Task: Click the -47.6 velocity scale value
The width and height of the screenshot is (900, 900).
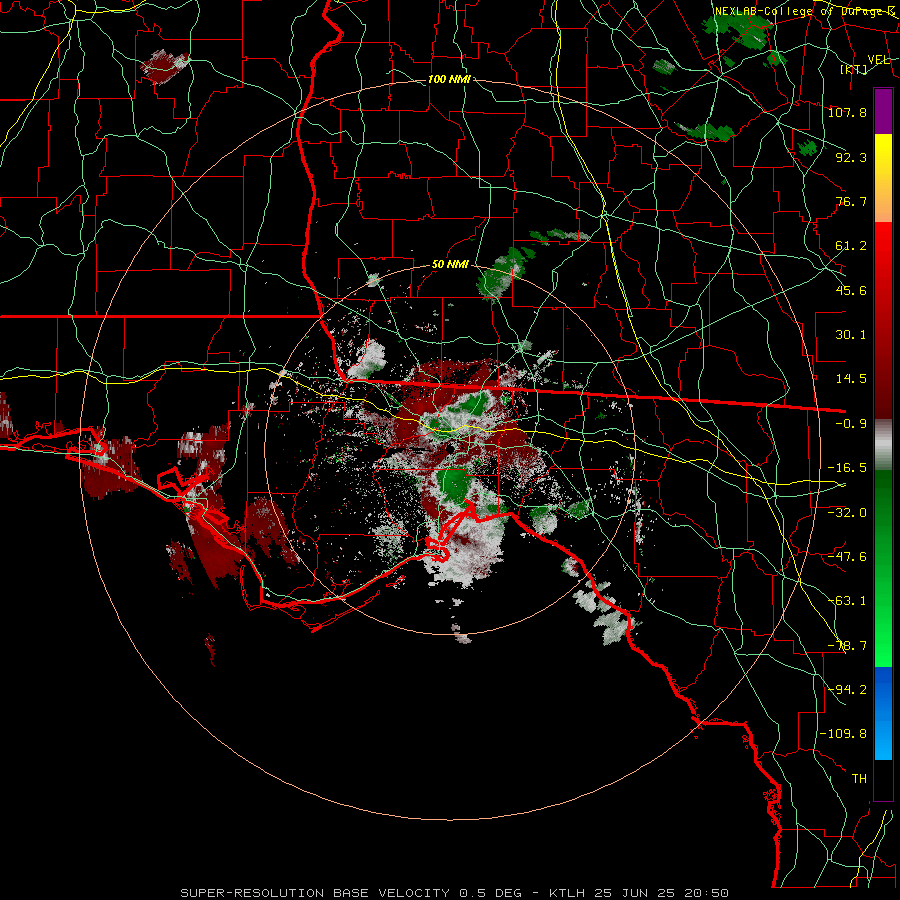Action: click(x=847, y=557)
